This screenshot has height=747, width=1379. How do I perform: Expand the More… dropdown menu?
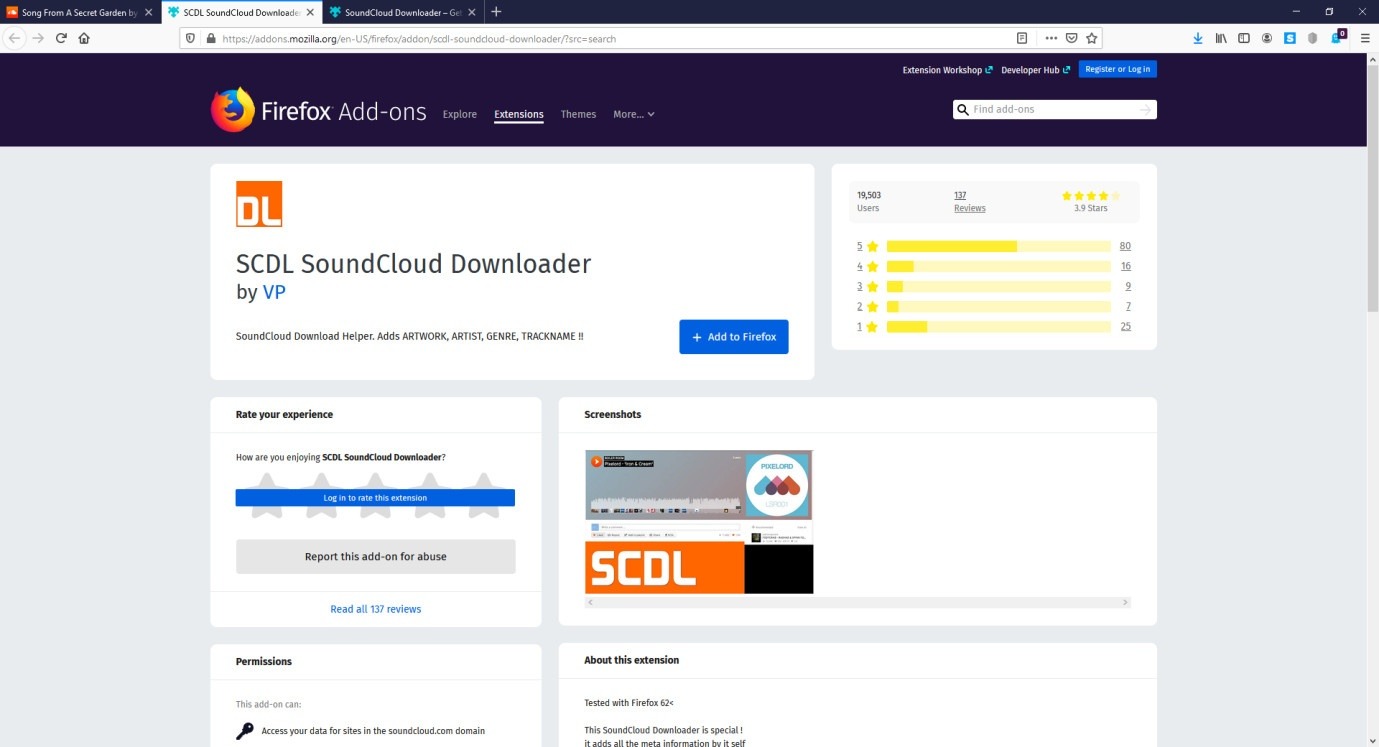634,114
